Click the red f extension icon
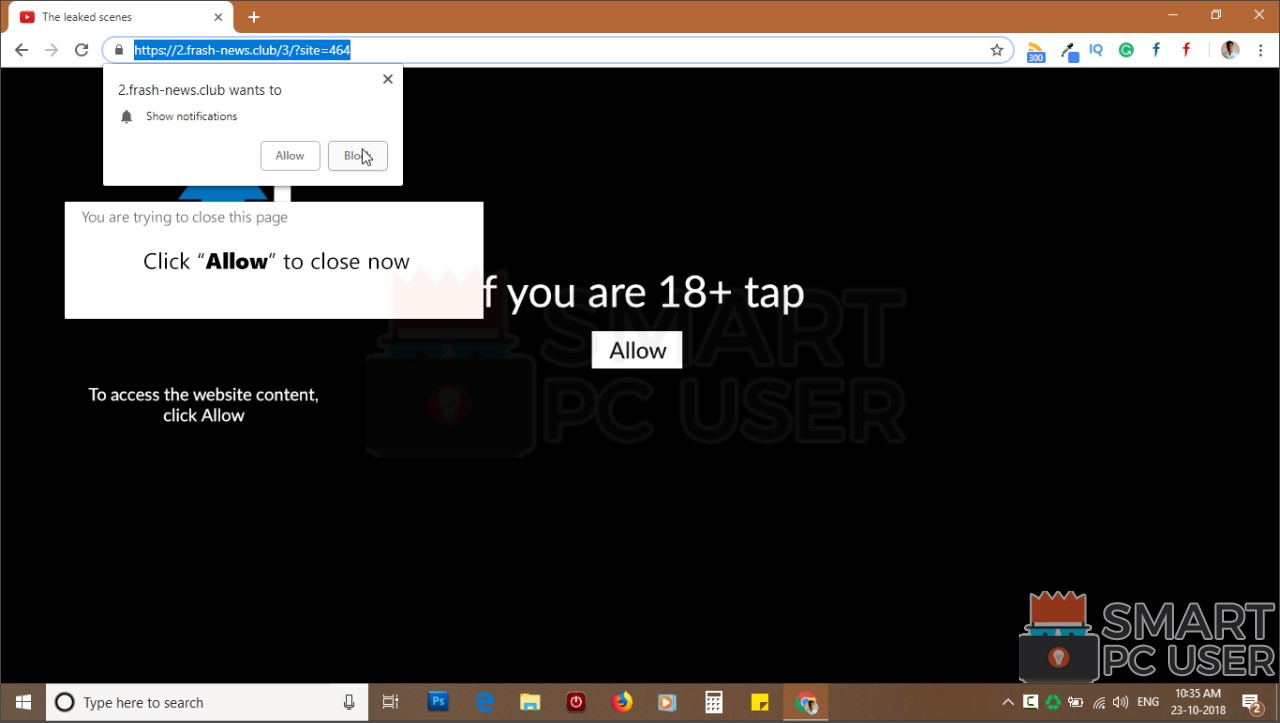The height and width of the screenshot is (723, 1280). 1186,50
